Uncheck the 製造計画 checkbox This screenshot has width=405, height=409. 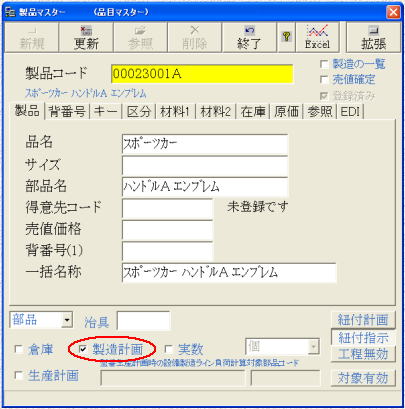pyautogui.click(x=83, y=349)
